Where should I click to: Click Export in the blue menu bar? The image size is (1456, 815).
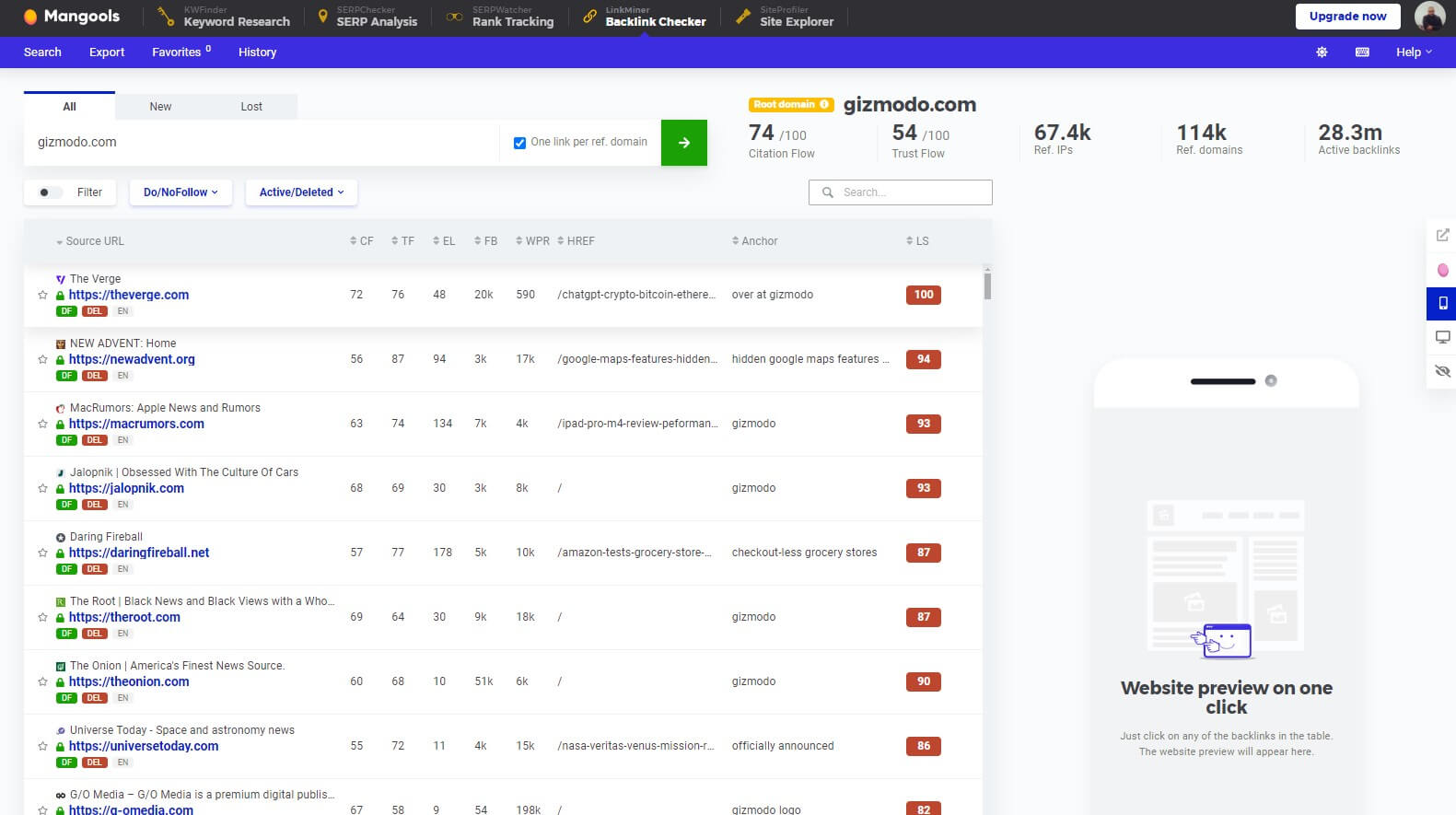click(107, 52)
